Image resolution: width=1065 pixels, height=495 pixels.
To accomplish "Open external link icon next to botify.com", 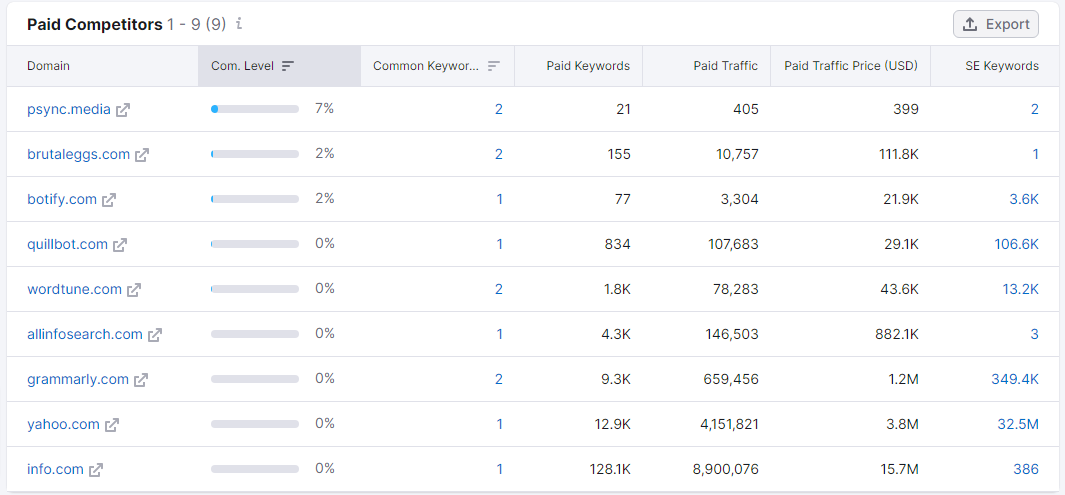I will click(109, 200).
